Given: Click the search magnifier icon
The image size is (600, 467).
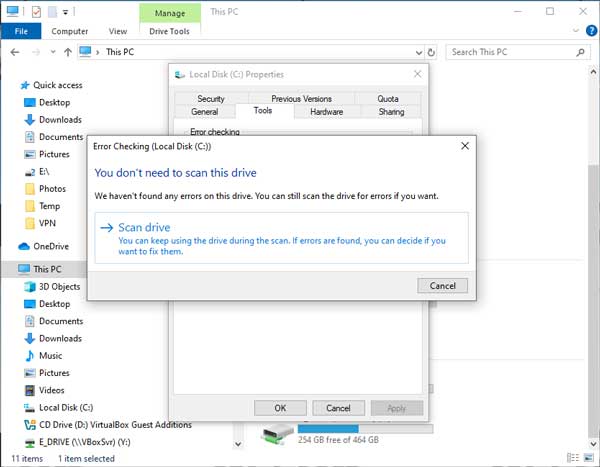Looking at the screenshot, I should pyautogui.click(x=580, y=52).
